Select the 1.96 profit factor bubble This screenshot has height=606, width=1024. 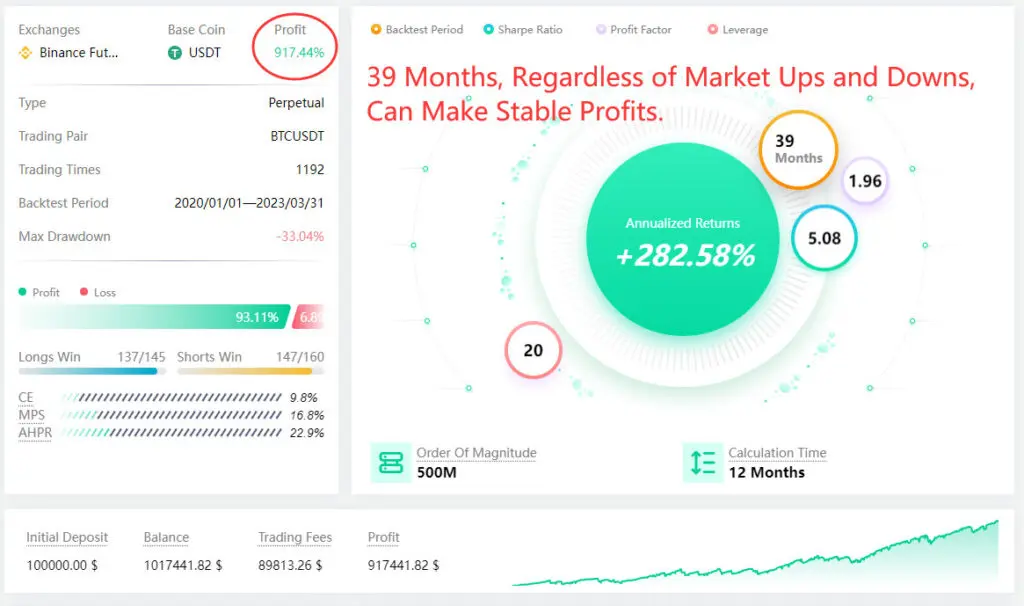point(864,181)
